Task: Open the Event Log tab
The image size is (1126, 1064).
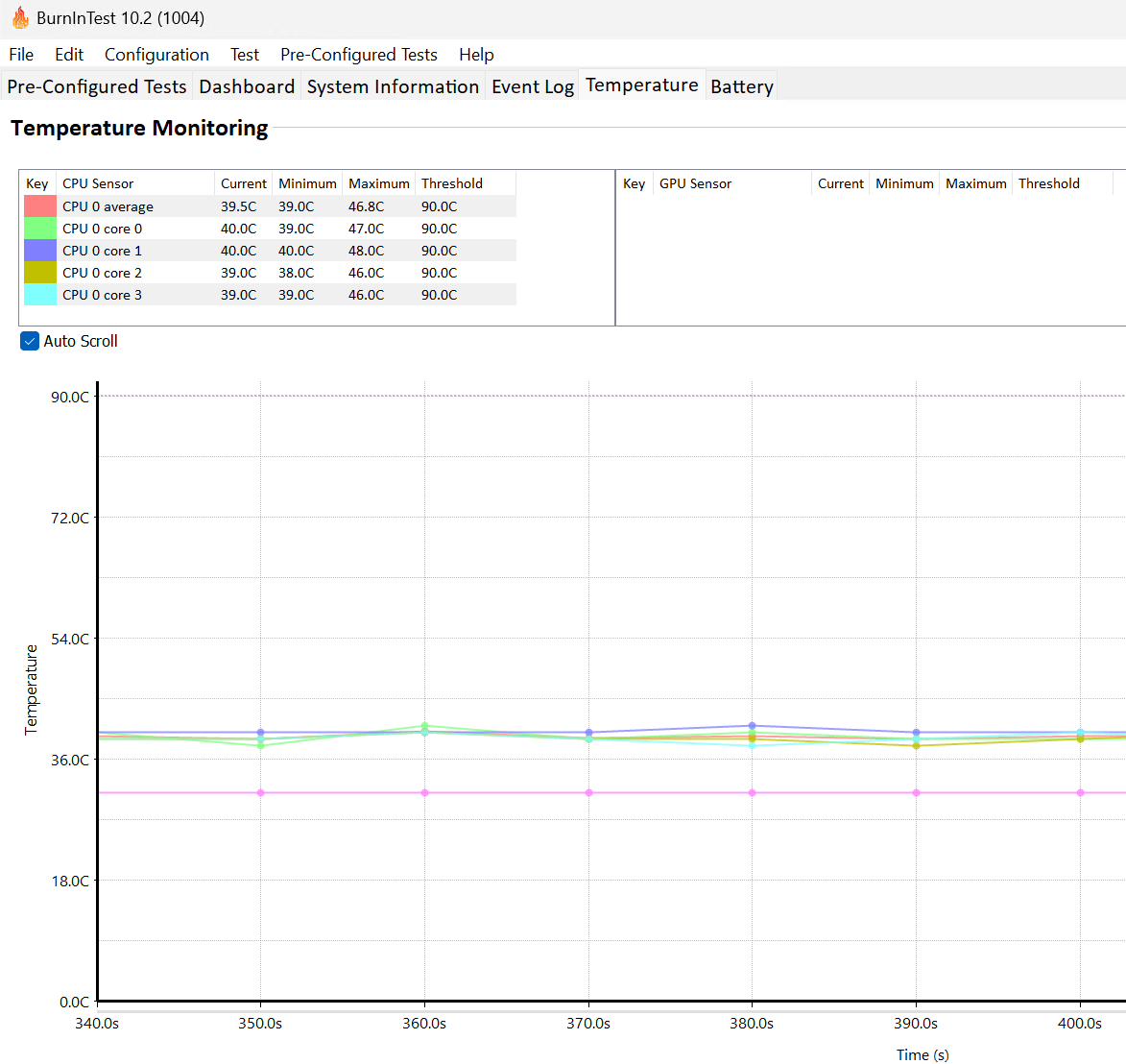Action: point(533,86)
